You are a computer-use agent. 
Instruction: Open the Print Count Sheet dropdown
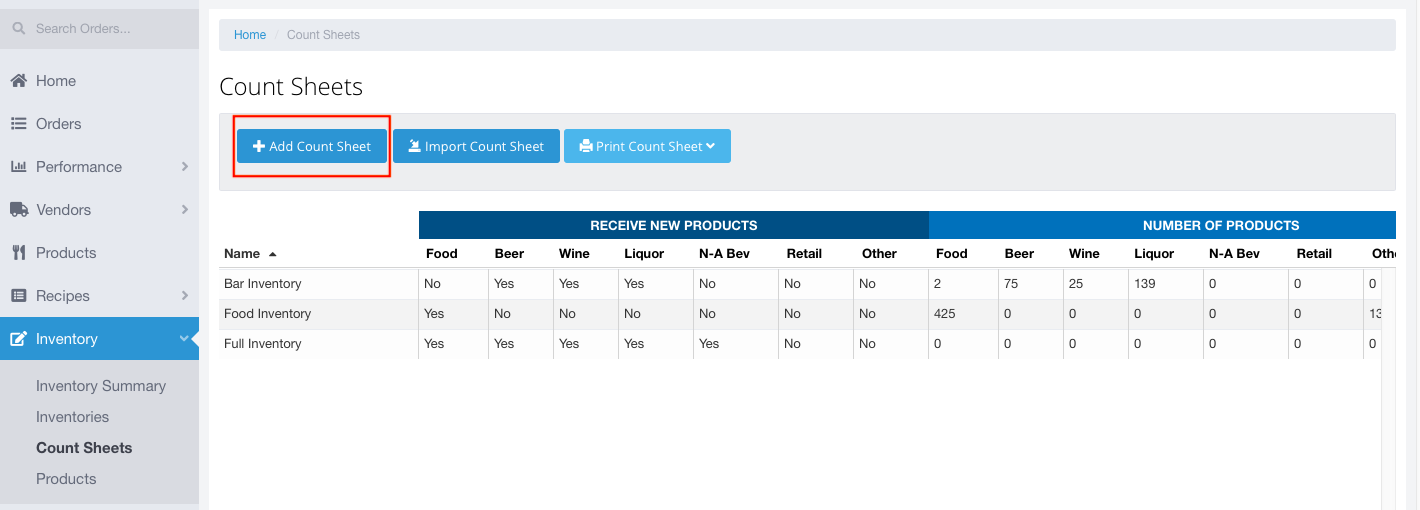coord(647,146)
